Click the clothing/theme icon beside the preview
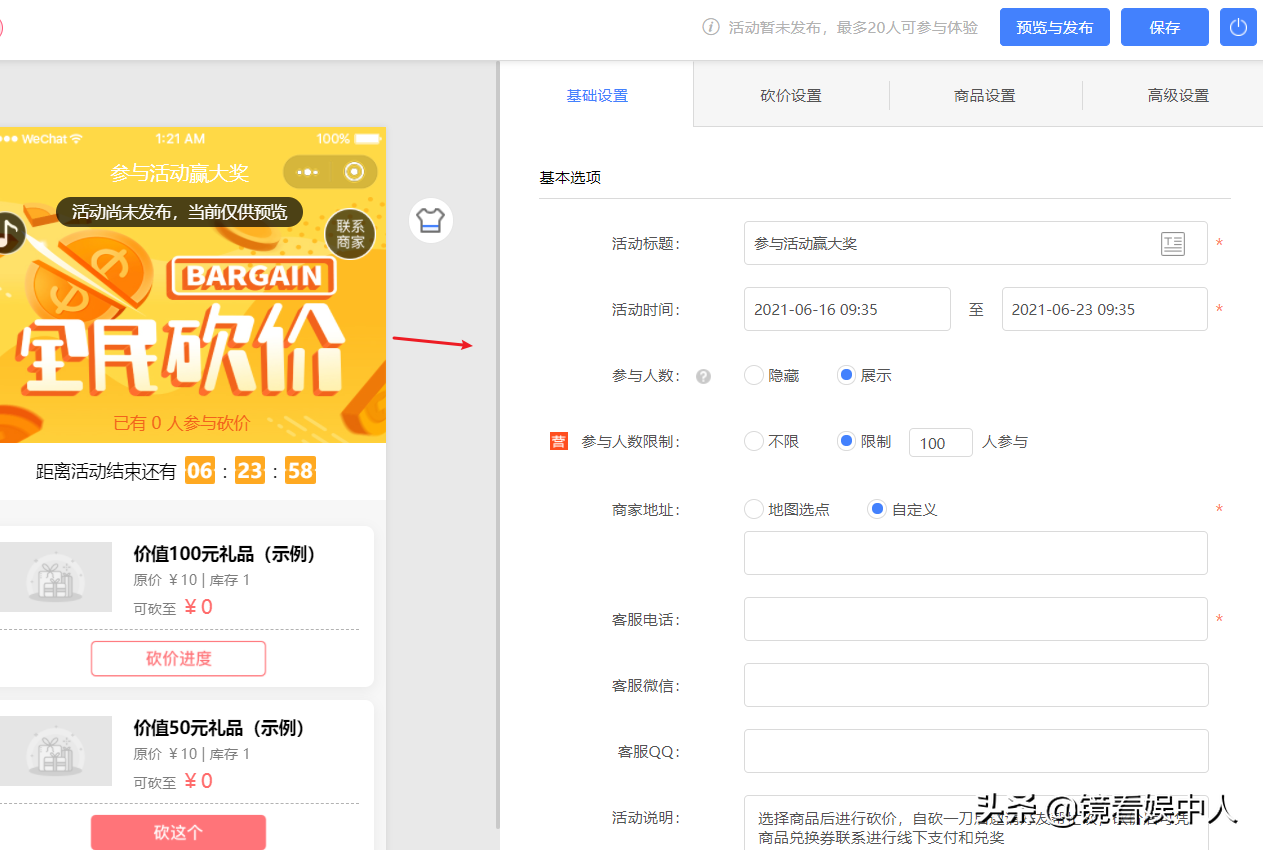This screenshot has width=1263, height=850. pos(430,220)
